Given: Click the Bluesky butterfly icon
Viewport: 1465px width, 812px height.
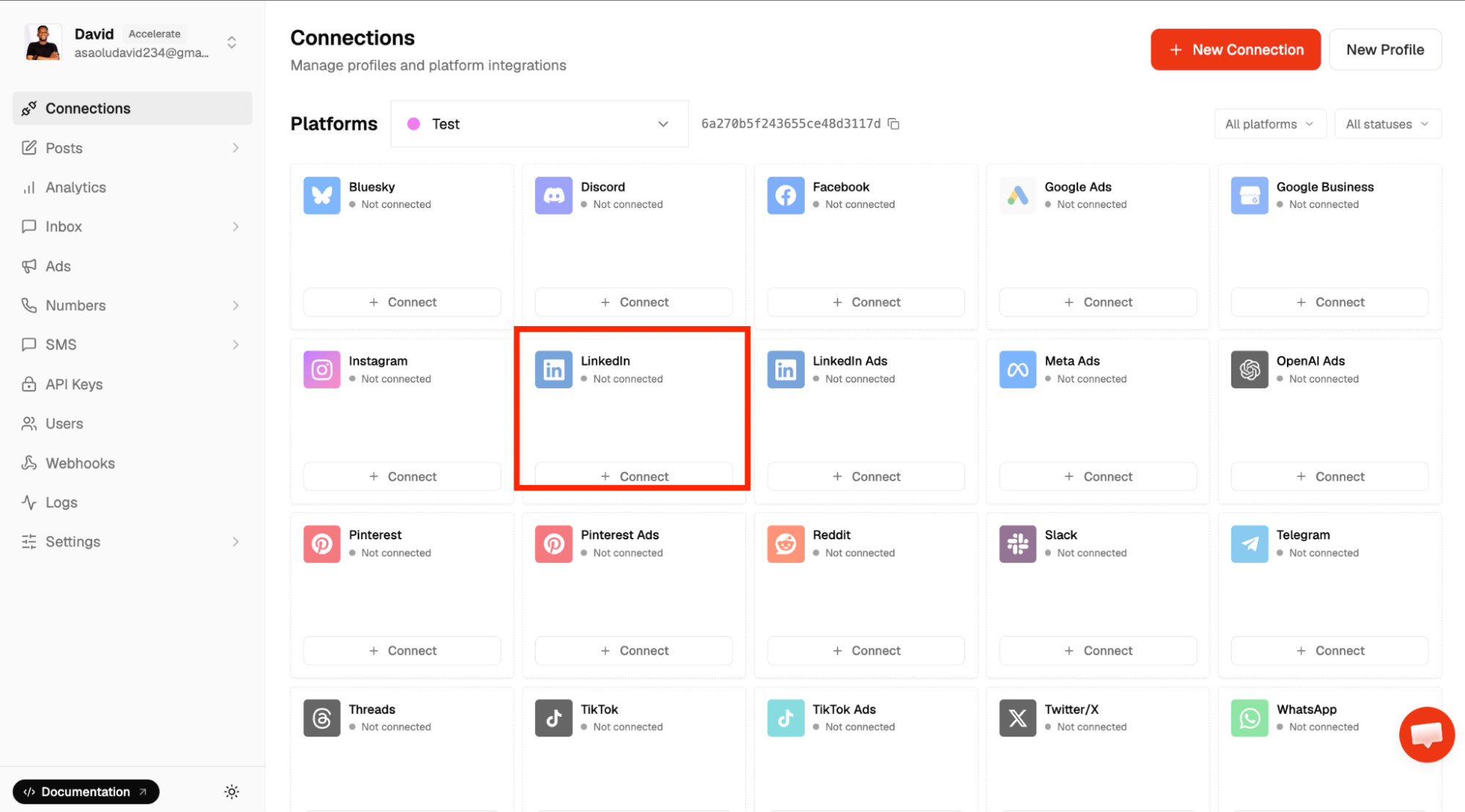Looking at the screenshot, I should click(x=322, y=196).
